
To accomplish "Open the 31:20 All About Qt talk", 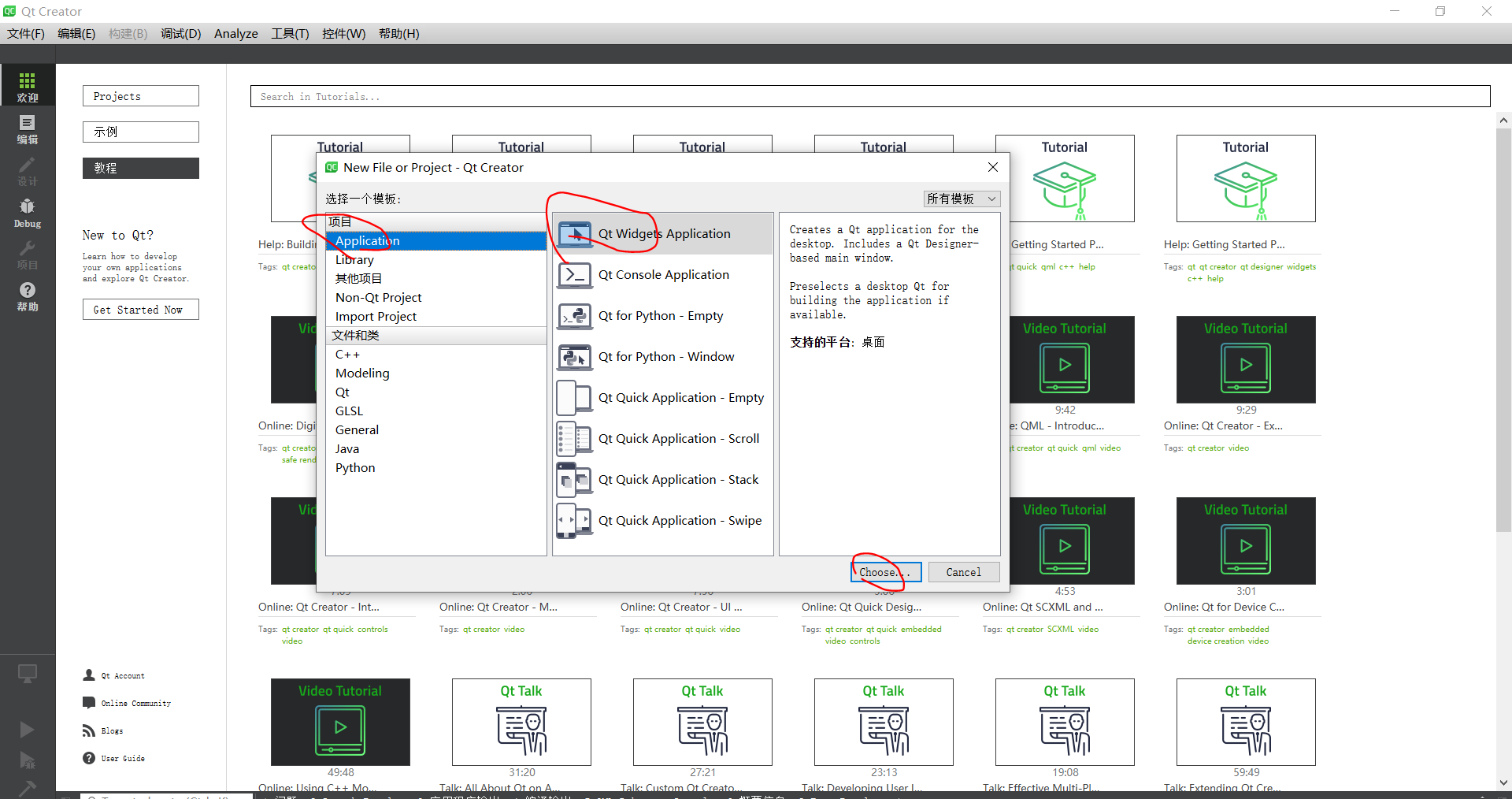I will point(521,723).
